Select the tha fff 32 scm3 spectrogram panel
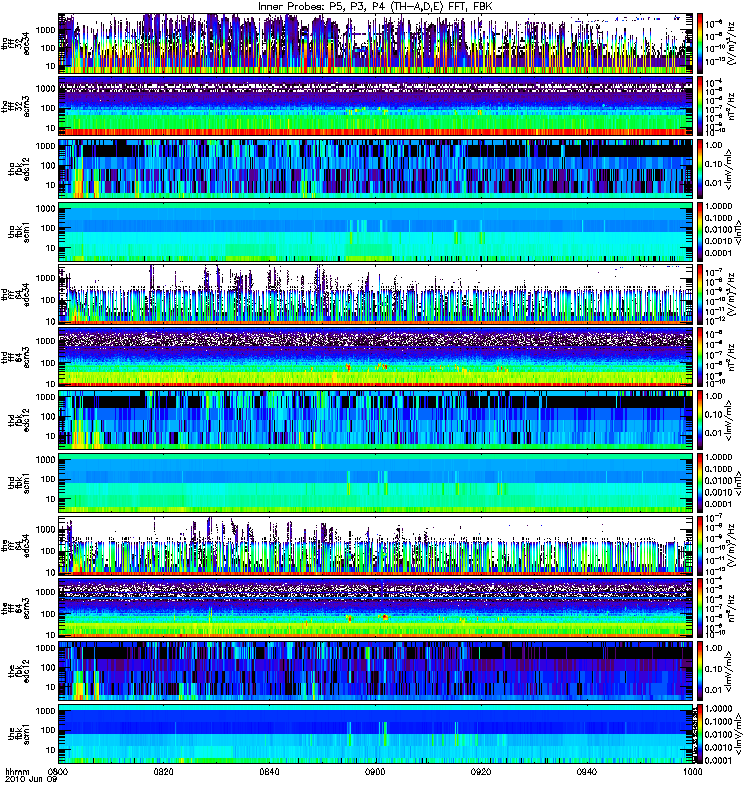750x800 pixels. (376, 107)
